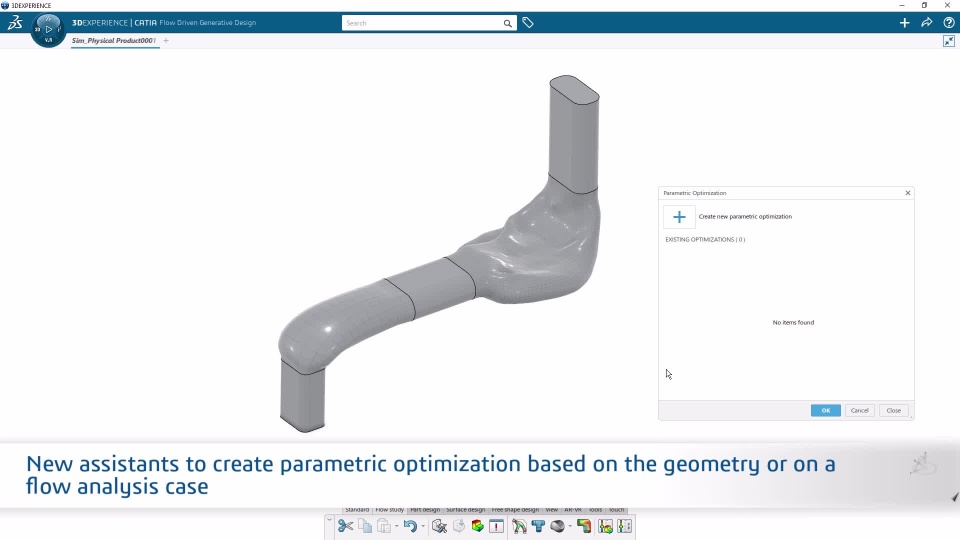960x540 pixels.
Task: Click the gray smooth shape icon
Action: coord(557,526)
